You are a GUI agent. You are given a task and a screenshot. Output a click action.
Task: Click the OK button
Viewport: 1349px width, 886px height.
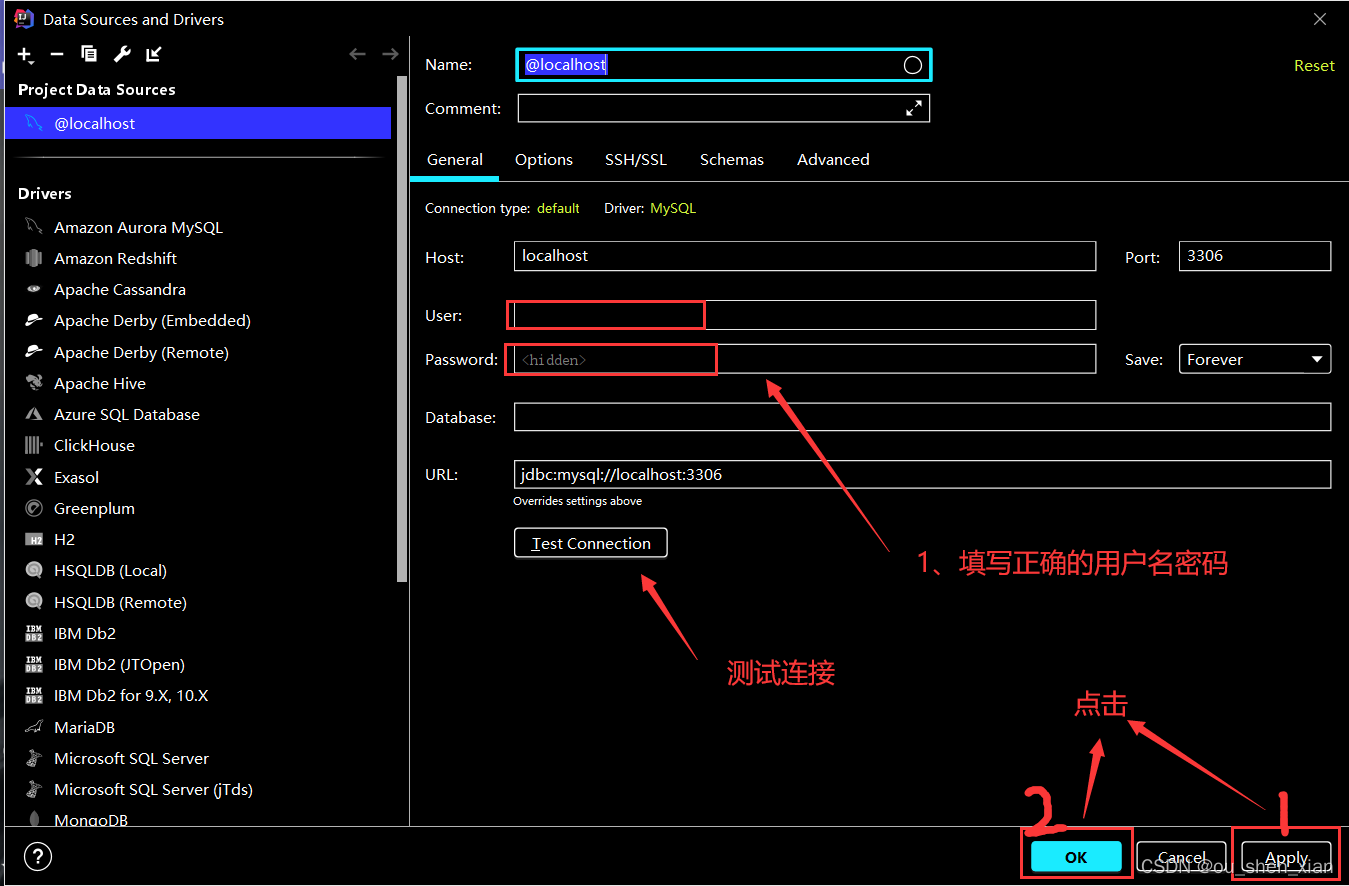(x=1076, y=857)
